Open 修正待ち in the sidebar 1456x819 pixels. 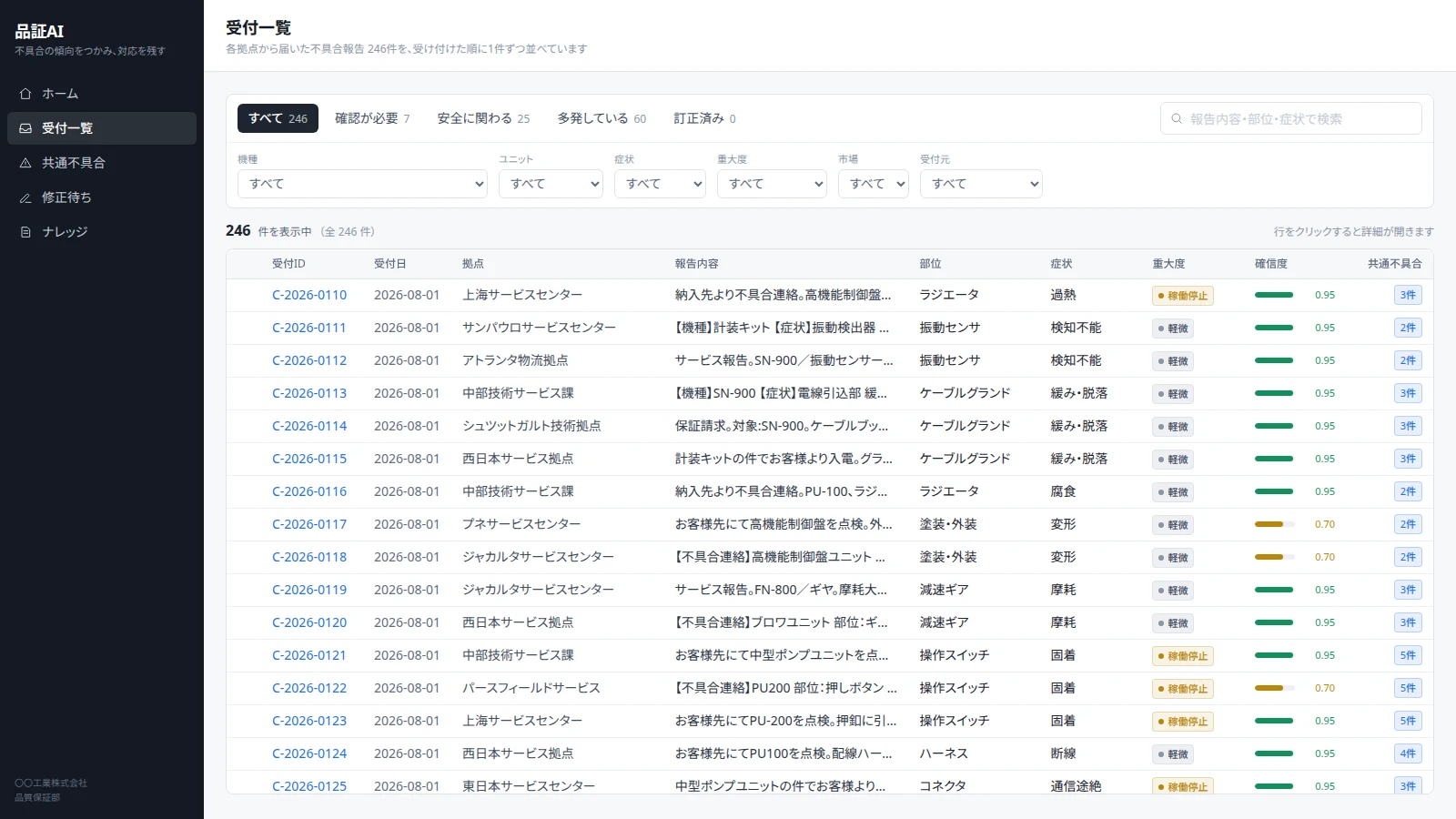pos(102,197)
